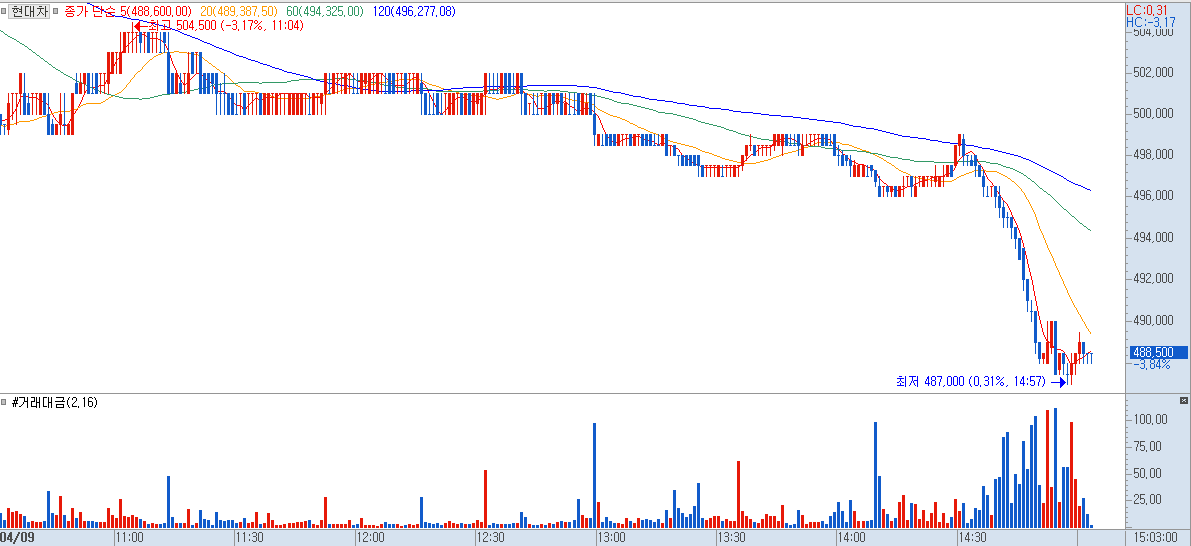The height and width of the screenshot is (546, 1191).
Task: Click the 11:00 time axis marker
Action: 131,538
